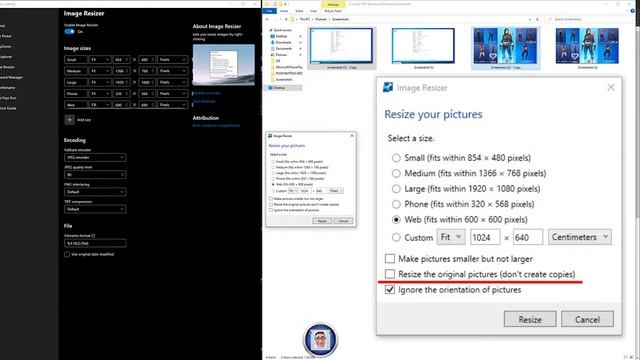
Task: Choose the Large 1920 × 1080 radio option
Action: 396,189
